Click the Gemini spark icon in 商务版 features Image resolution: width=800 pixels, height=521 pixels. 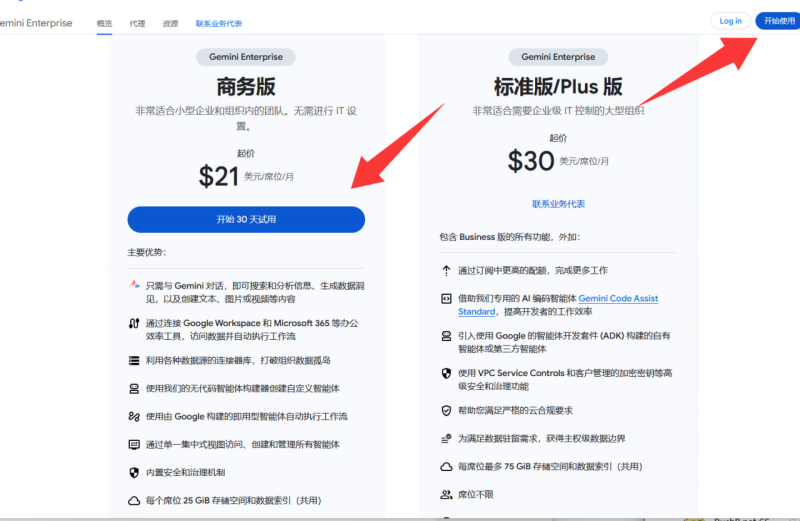(134, 285)
